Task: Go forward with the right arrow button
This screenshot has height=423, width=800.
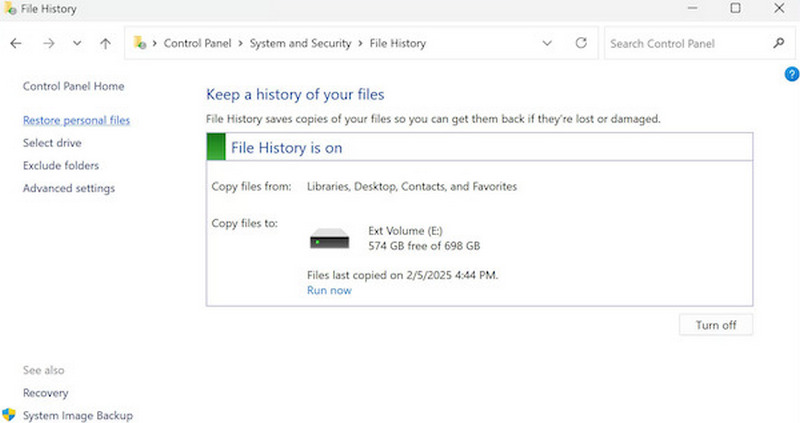Action: pyautogui.click(x=48, y=44)
